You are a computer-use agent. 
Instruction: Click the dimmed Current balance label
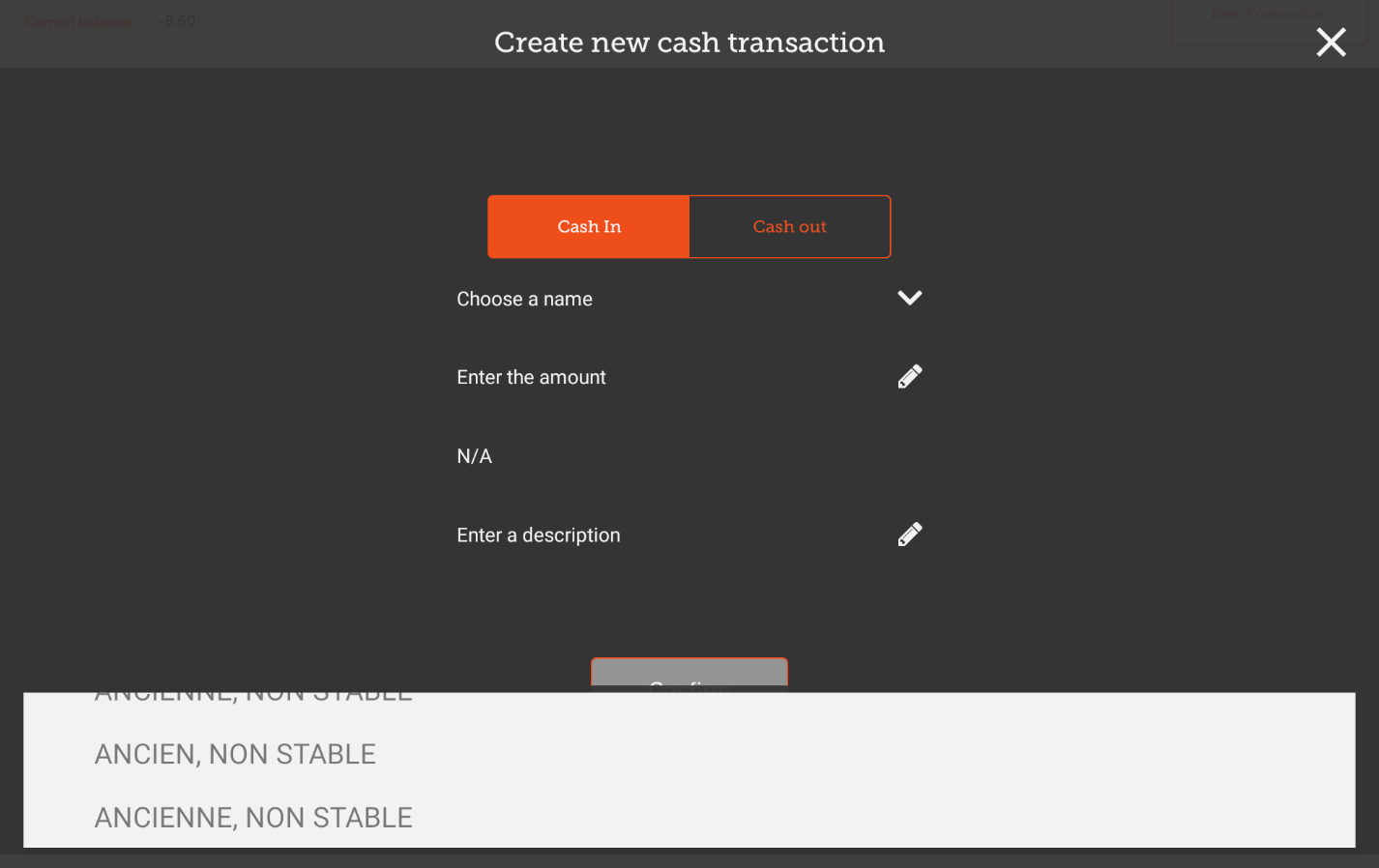(77, 21)
